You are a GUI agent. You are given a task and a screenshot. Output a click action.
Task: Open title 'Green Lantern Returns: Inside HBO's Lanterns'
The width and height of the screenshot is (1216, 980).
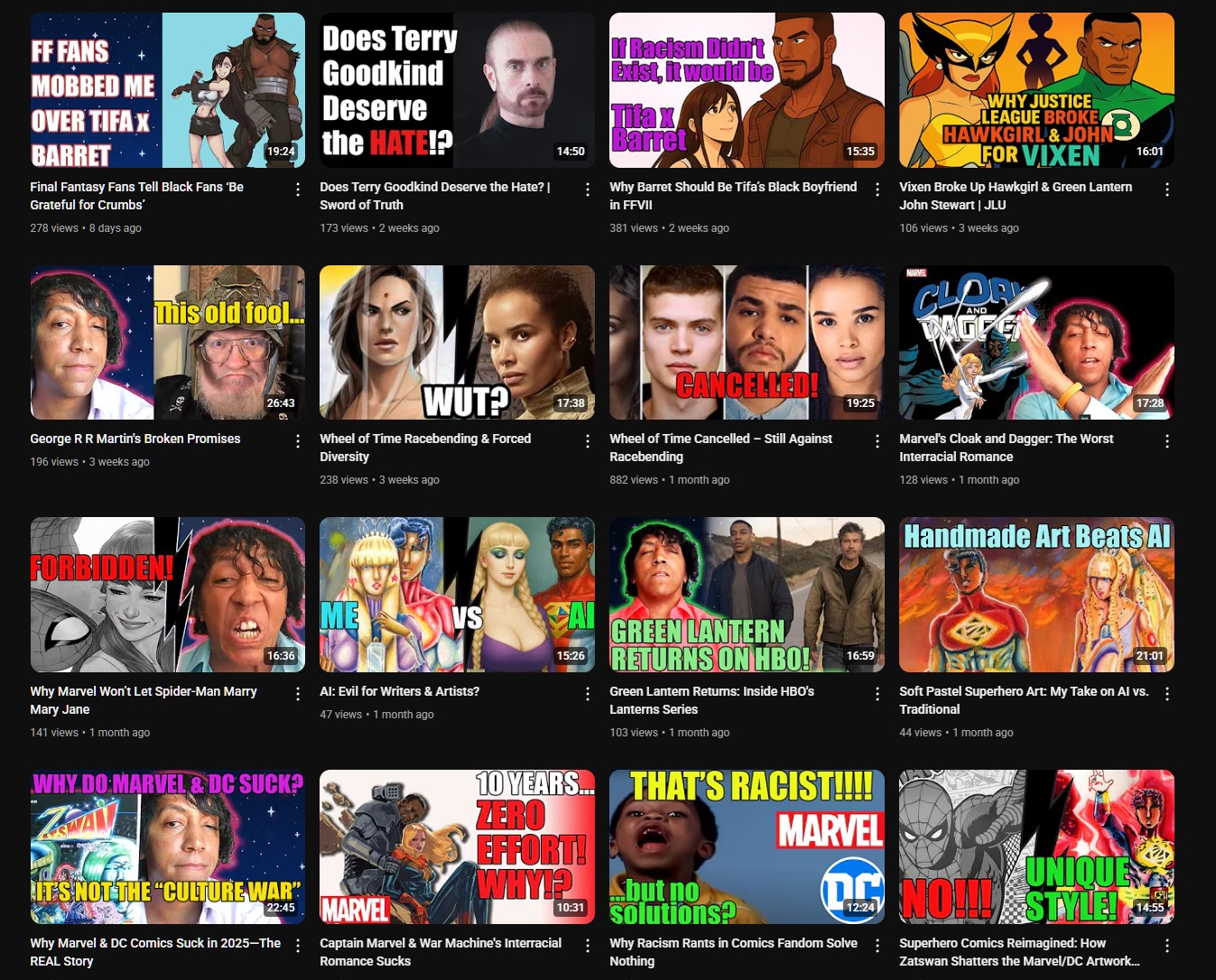pyautogui.click(x=712, y=700)
